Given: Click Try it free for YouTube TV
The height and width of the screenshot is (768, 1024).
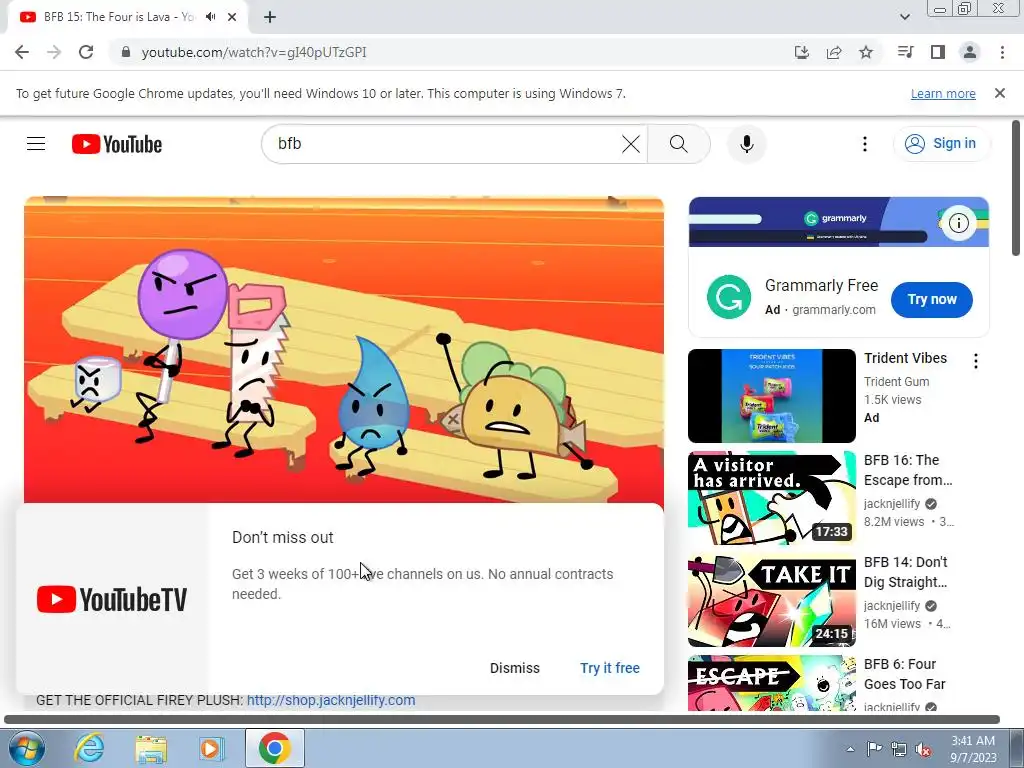Looking at the screenshot, I should tap(610, 668).
